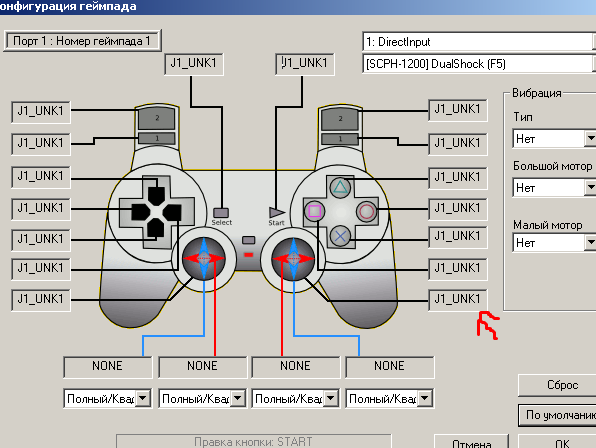The height and width of the screenshot is (448, 596).
Task: Expand the Большой мотор dropdown
Action: coord(590,188)
